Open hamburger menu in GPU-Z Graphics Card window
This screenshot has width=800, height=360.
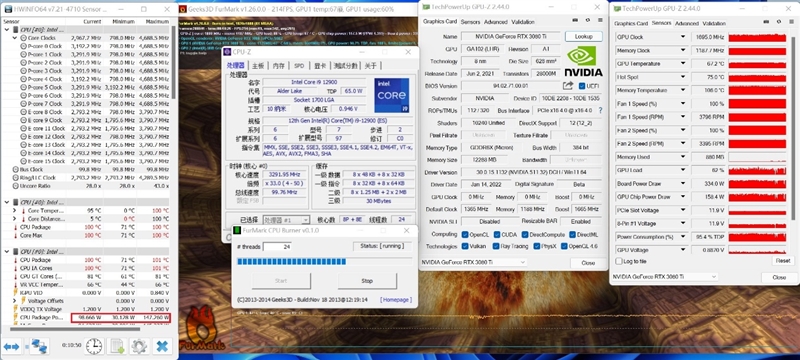click(600, 20)
